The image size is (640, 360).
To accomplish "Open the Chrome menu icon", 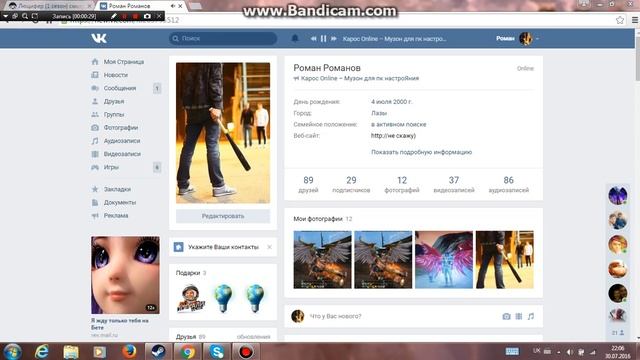I will coord(635,20).
